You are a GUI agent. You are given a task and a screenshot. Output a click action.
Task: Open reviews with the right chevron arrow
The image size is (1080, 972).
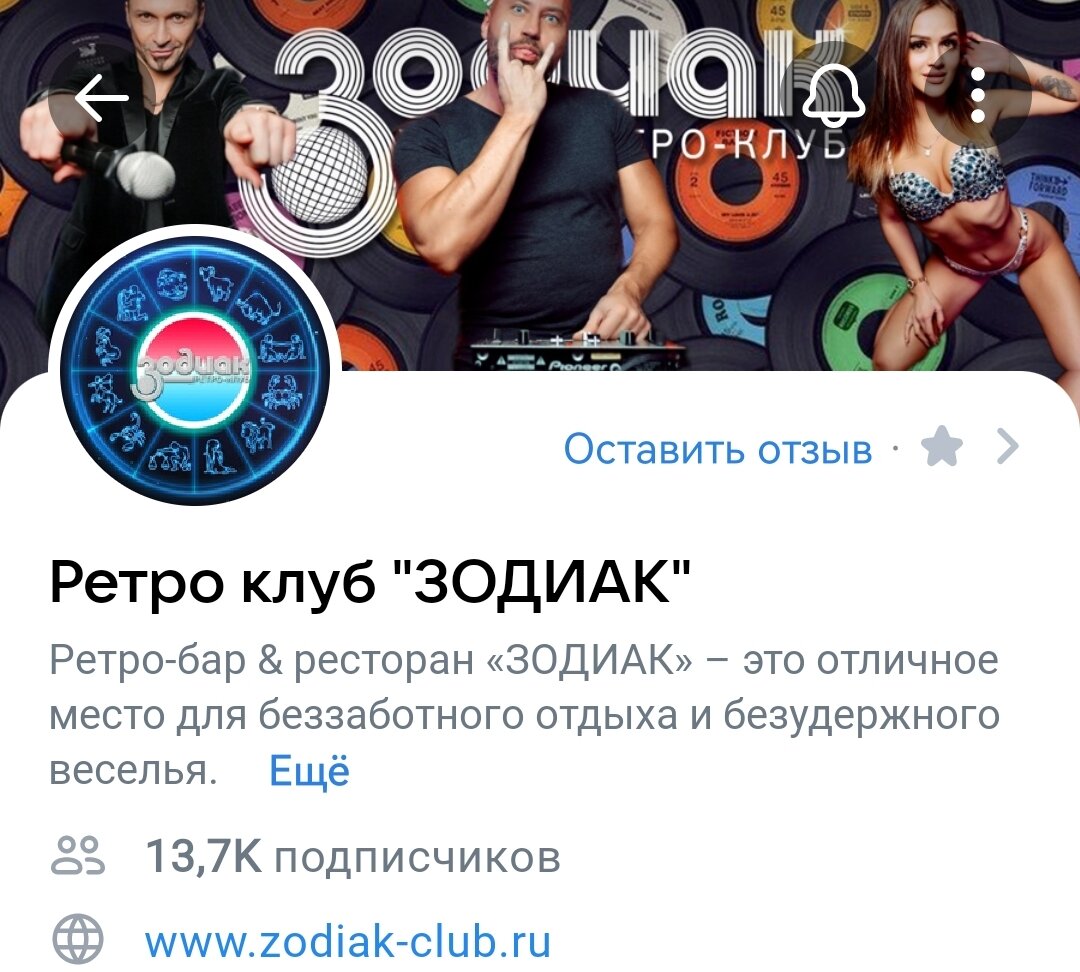[x=1008, y=446]
